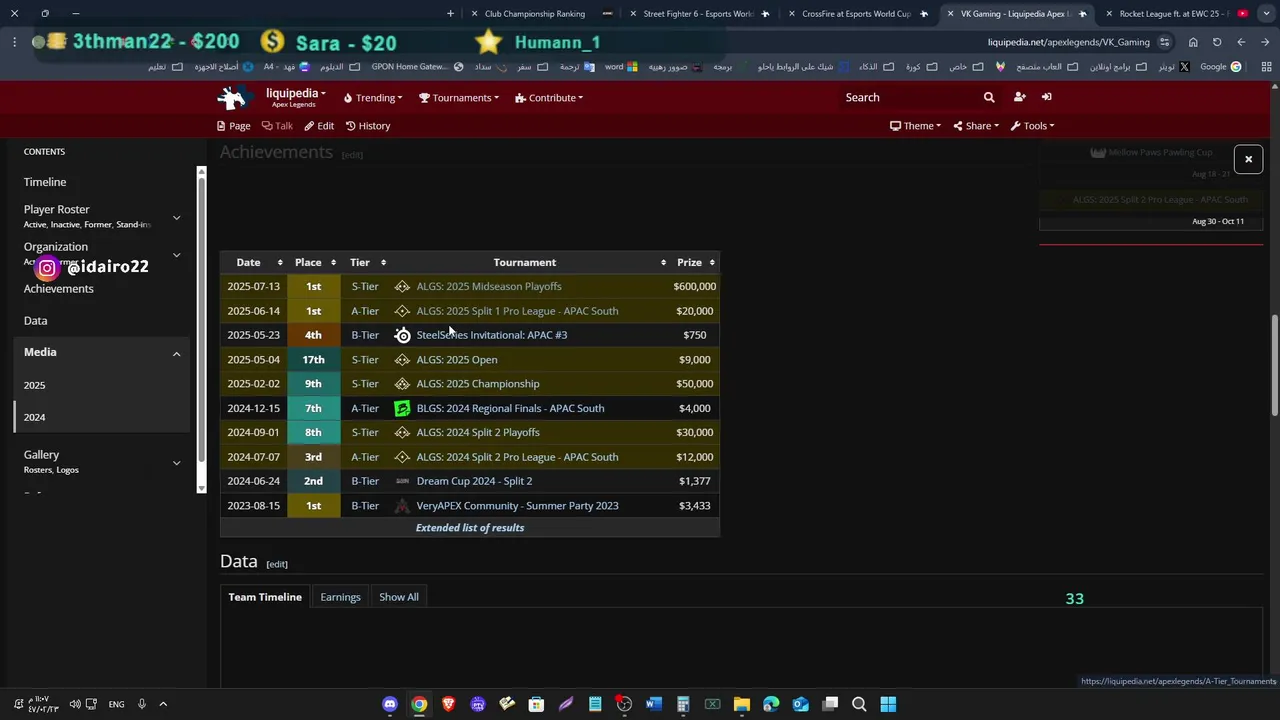Open the Share dropdown
The width and height of the screenshot is (1280, 720).
[976, 126]
